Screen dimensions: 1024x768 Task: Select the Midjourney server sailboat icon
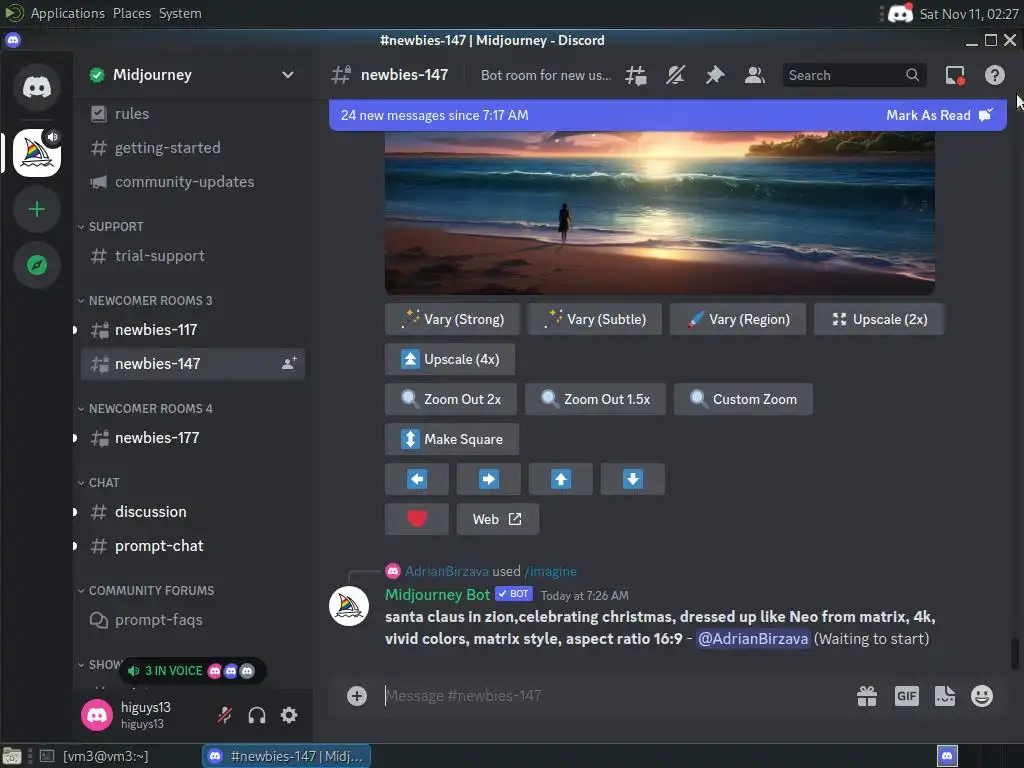point(37,153)
